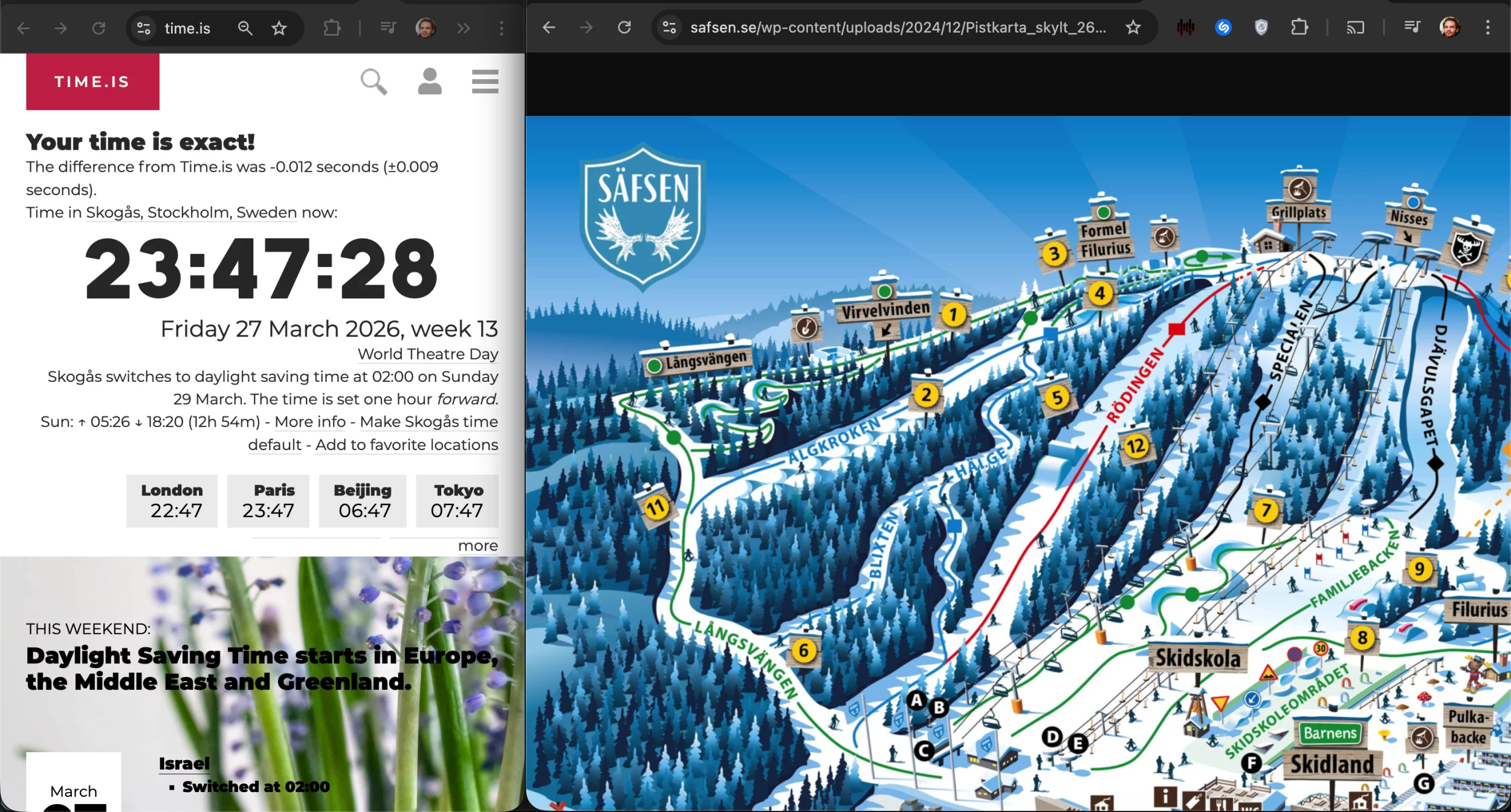Open the search magnifier on the Time.is page
The image size is (1511, 812).
tap(374, 82)
